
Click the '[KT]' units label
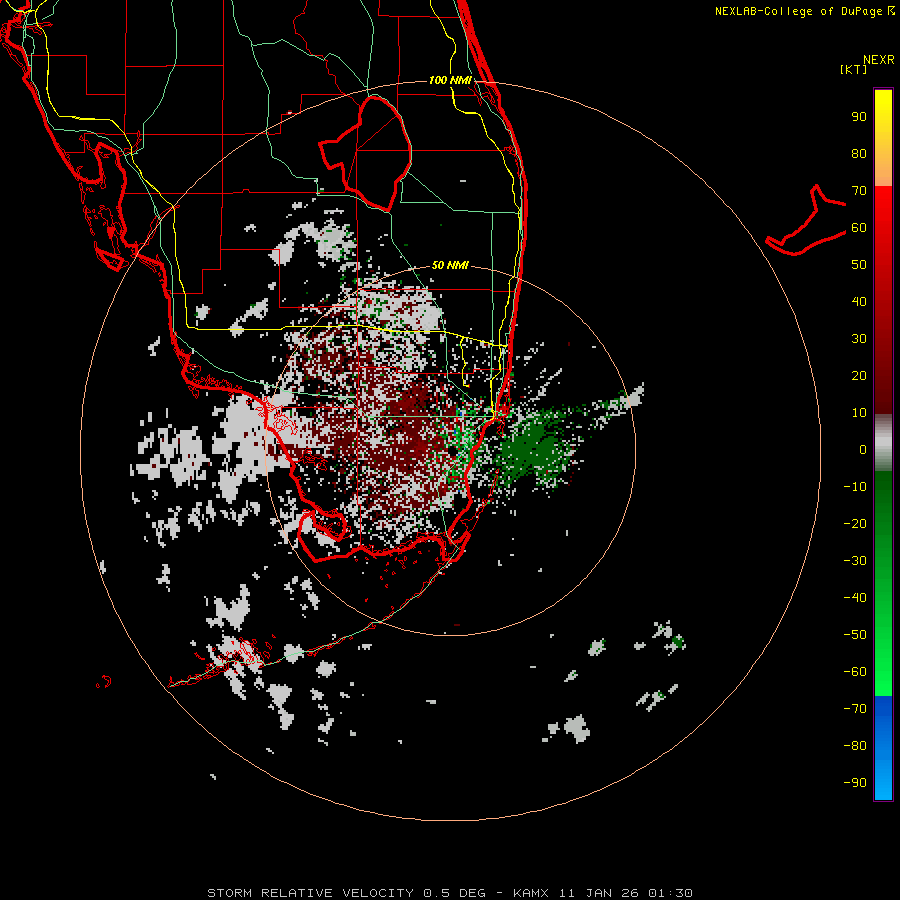pos(853,69)
